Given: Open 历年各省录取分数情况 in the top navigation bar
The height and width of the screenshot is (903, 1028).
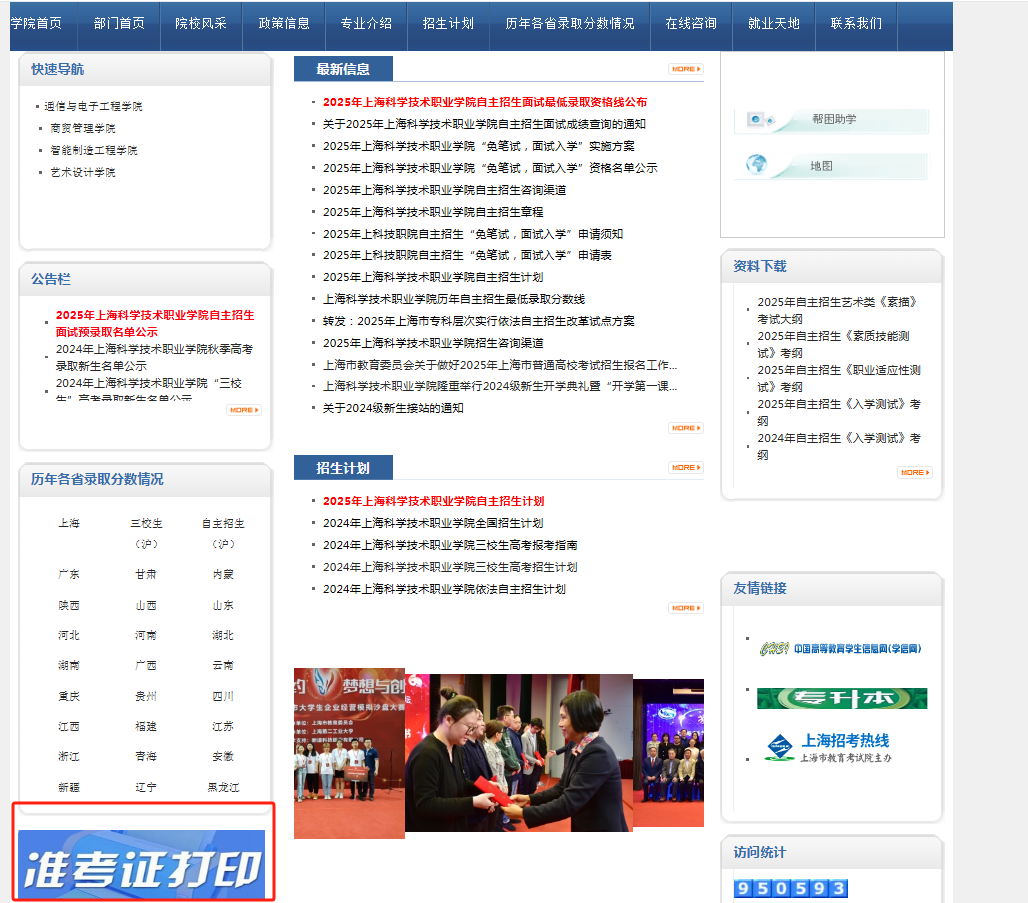Looking at the screenshot, I should [570, 23].
